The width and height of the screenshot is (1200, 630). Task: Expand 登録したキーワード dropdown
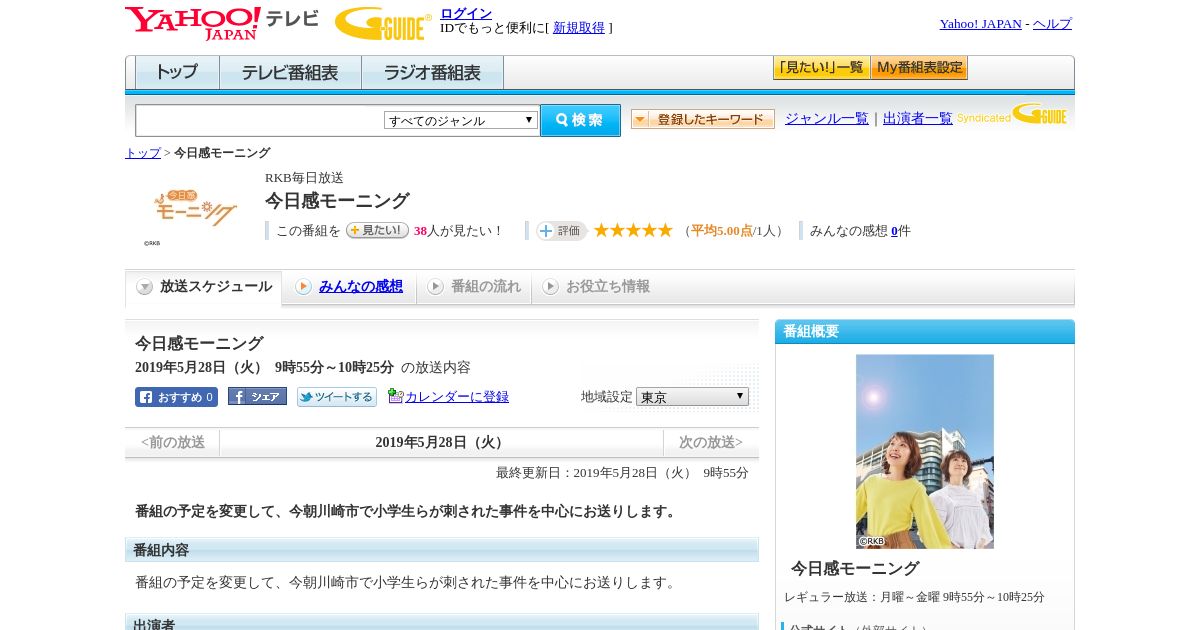pyautogui.click(x=703, y=119)
